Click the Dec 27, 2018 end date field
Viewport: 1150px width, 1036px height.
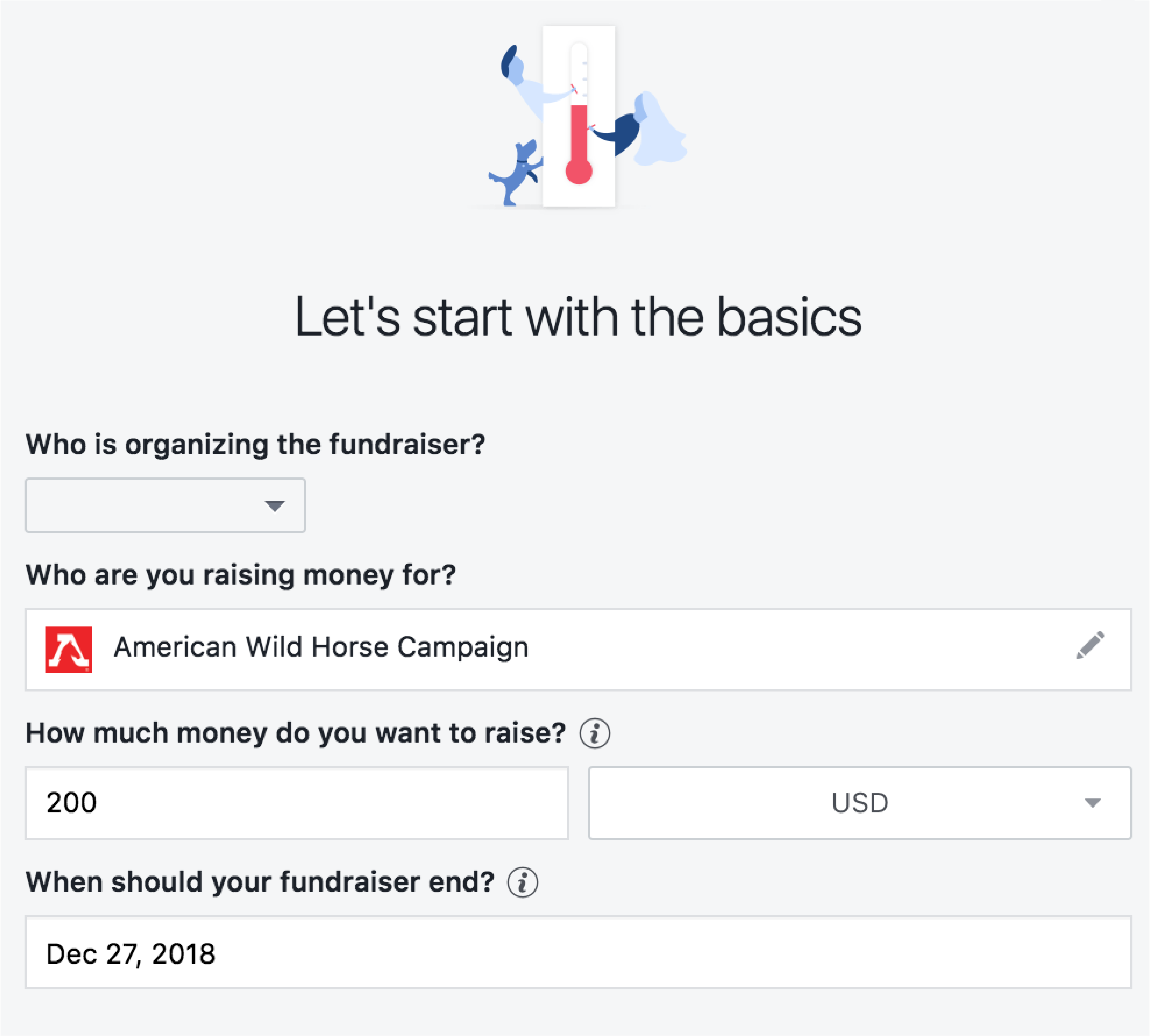click(578, 952)
